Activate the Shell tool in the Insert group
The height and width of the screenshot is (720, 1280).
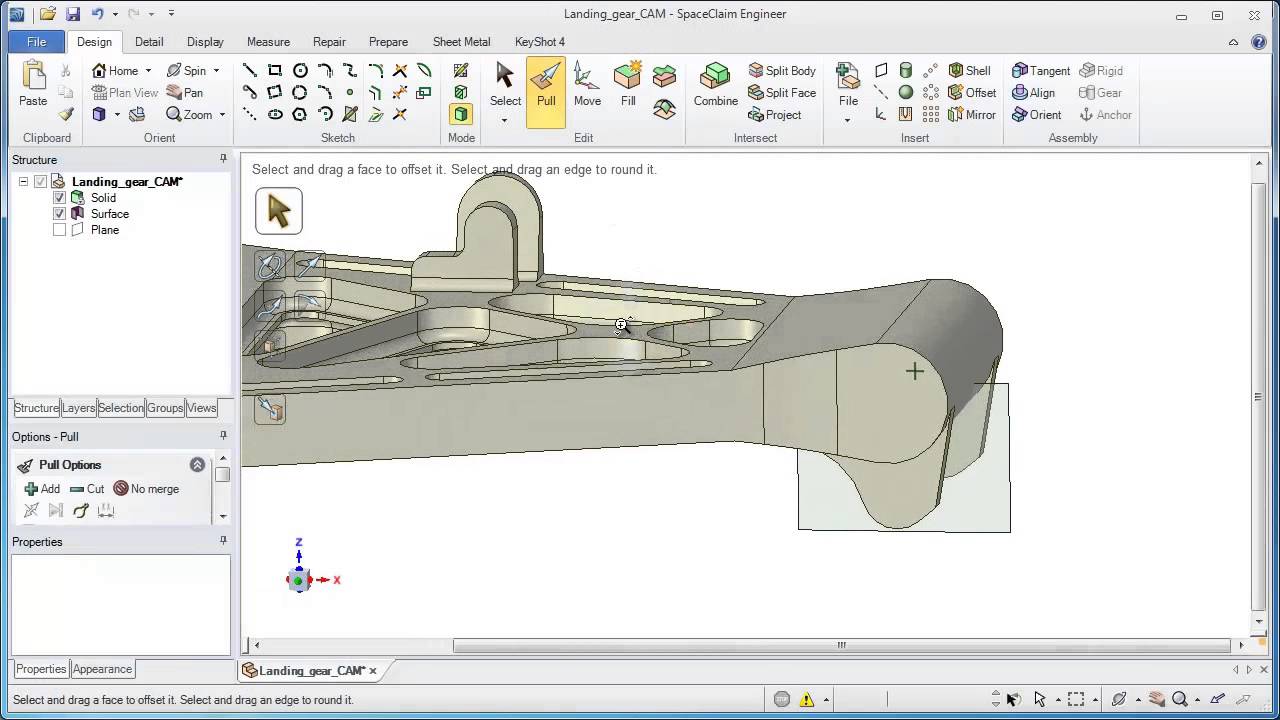970,70
